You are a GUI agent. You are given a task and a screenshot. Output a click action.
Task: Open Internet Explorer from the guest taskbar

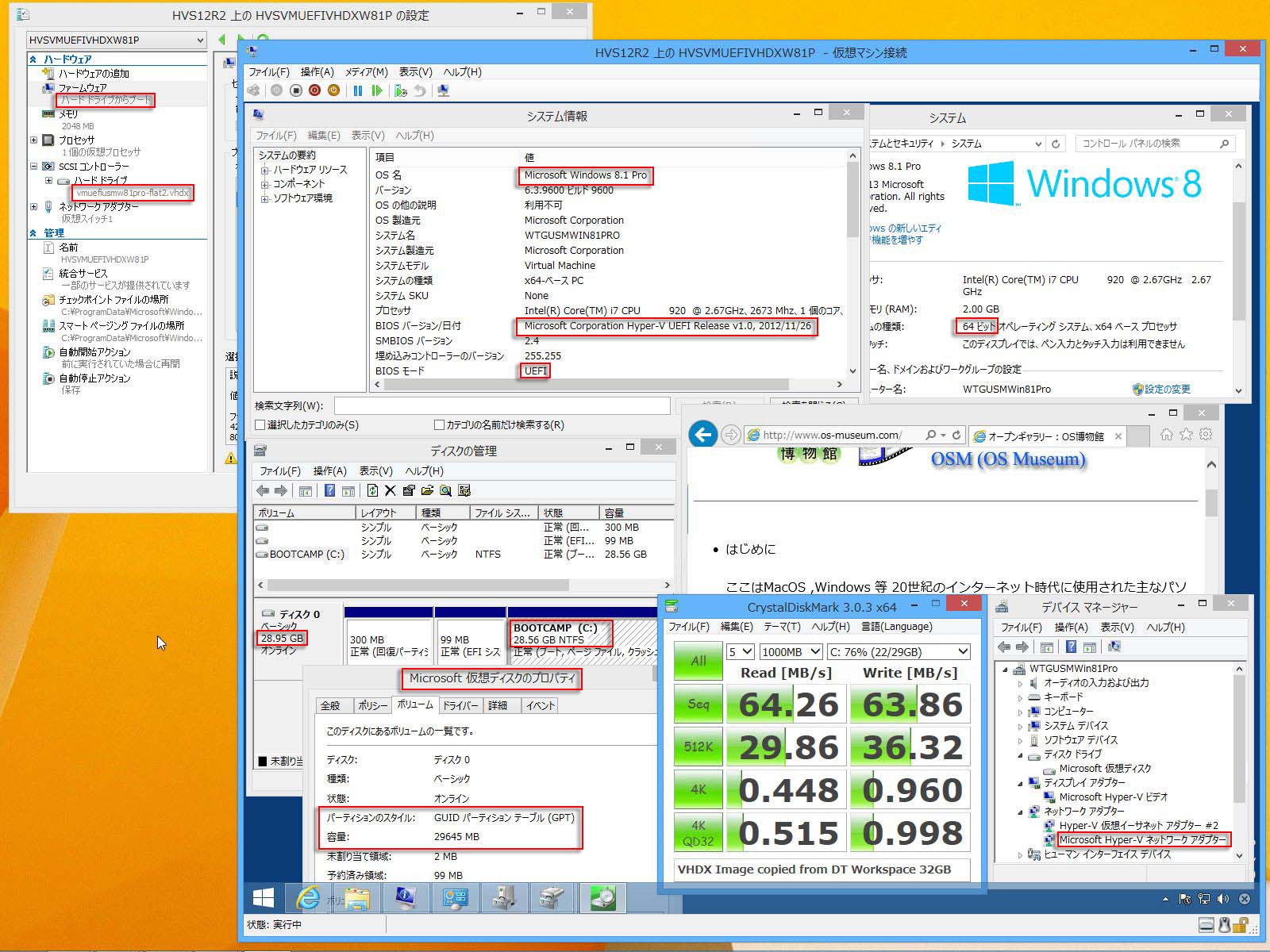pyautogui.click(x=308, y=897)
